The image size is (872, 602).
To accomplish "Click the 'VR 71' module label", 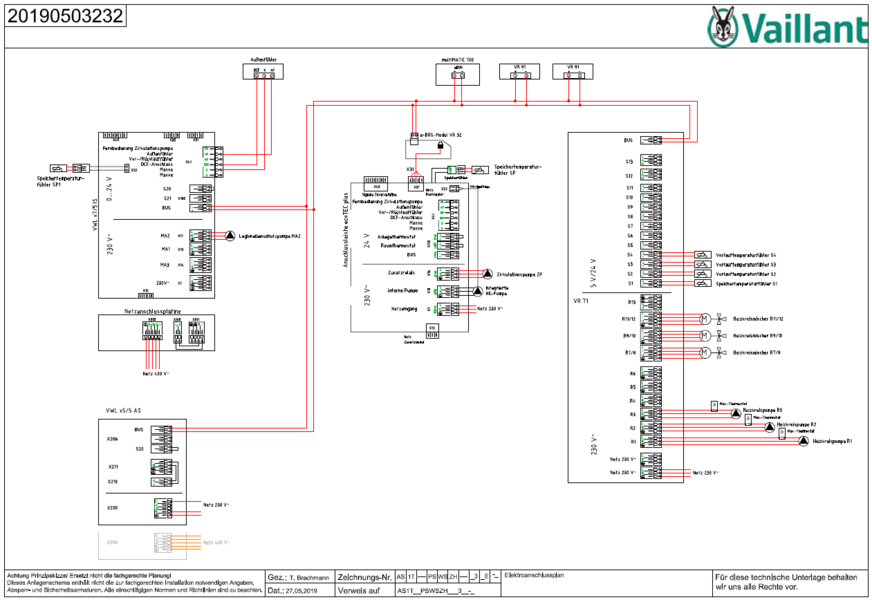I will coord(581,301).
